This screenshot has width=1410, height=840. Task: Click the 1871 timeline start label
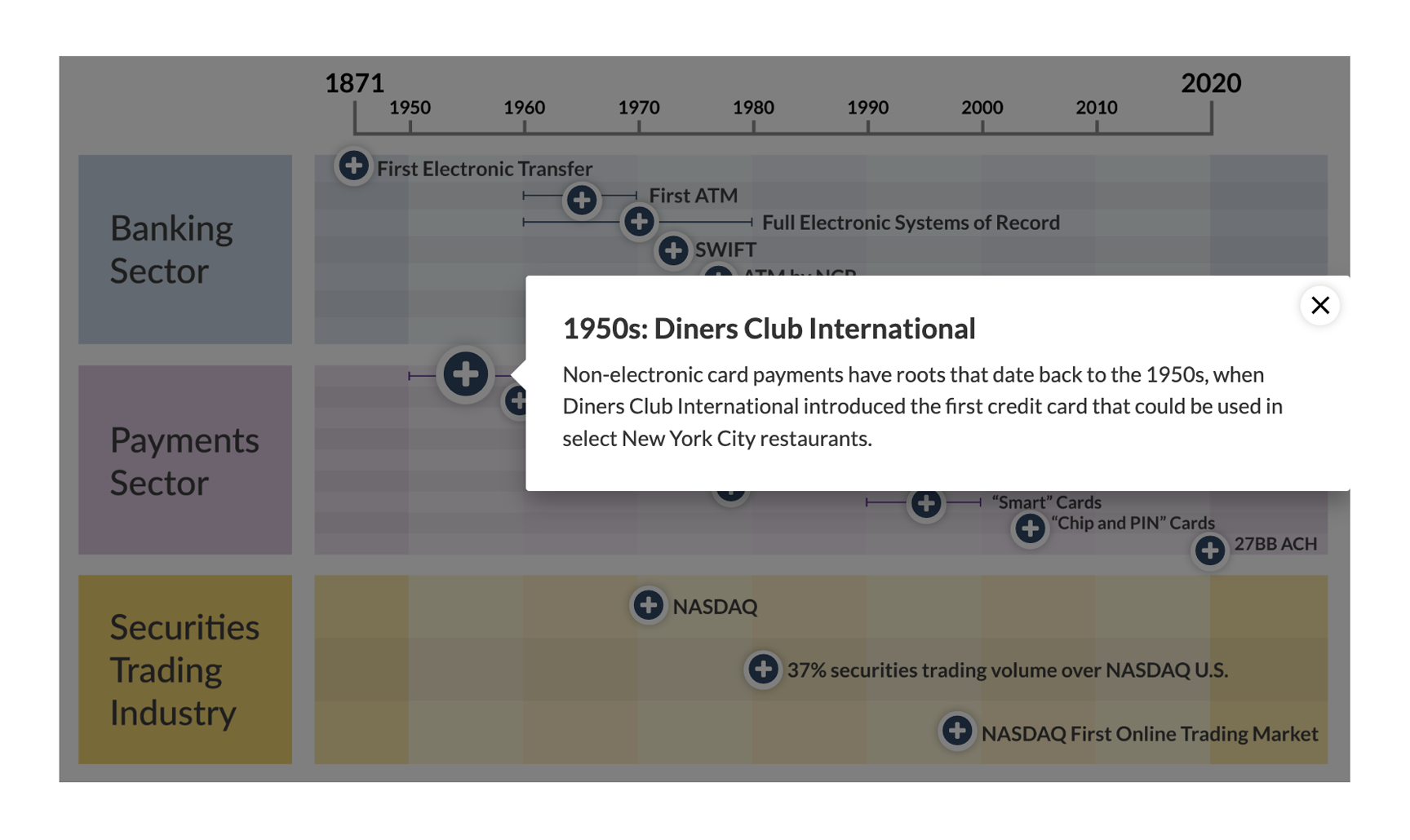point(354,83)
